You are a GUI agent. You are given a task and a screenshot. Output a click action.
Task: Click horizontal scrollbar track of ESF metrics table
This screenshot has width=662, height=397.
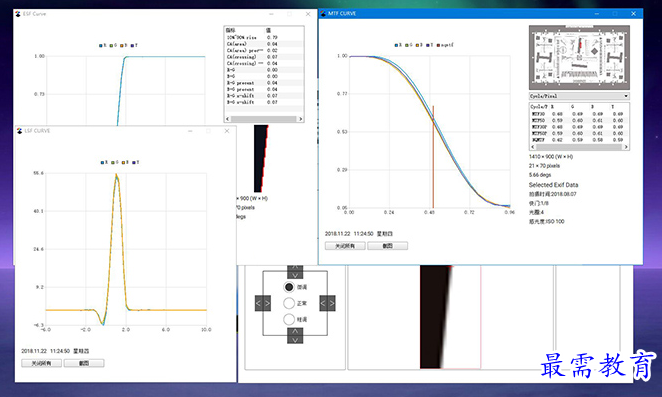(264, 119)
